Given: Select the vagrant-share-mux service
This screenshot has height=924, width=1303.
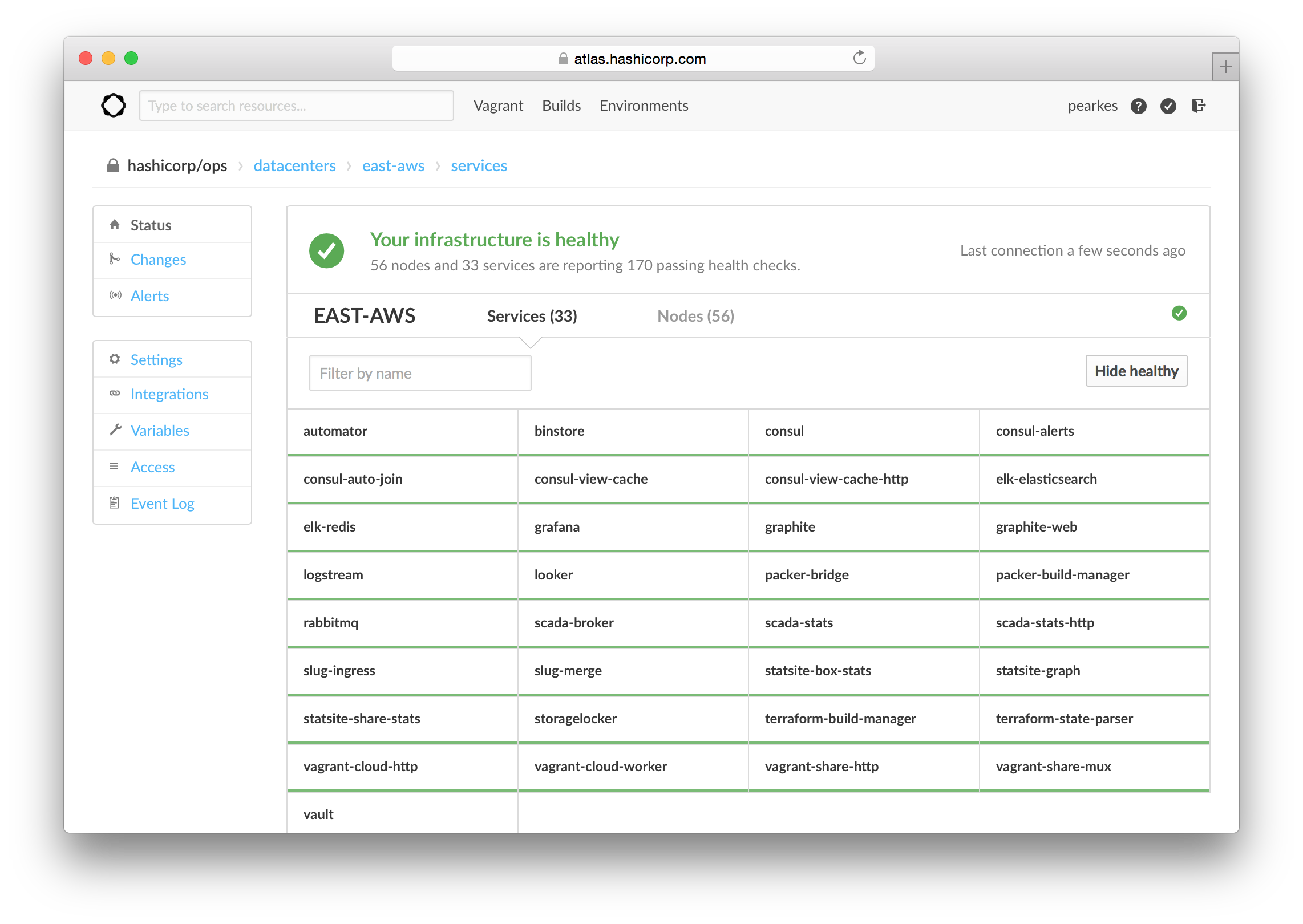Looking at the screenshot, I should coord(1095,767).
